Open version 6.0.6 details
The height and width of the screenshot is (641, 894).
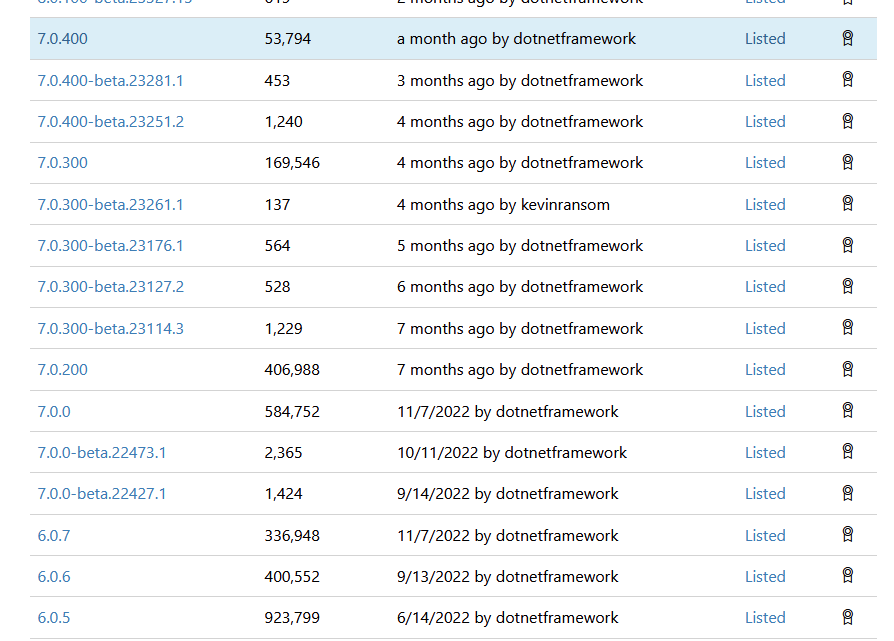(54, 576)
